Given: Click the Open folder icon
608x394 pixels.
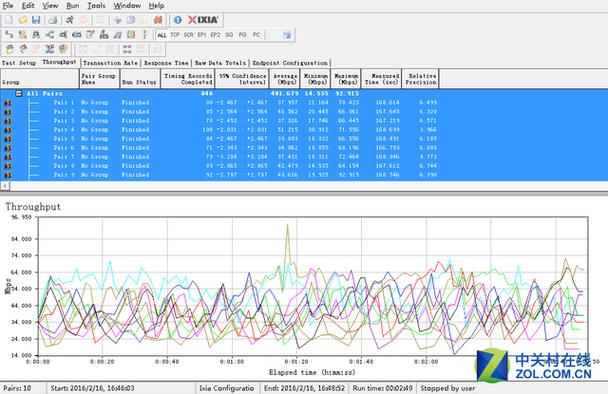Looking at the screenshot, I should pos(23,20).
